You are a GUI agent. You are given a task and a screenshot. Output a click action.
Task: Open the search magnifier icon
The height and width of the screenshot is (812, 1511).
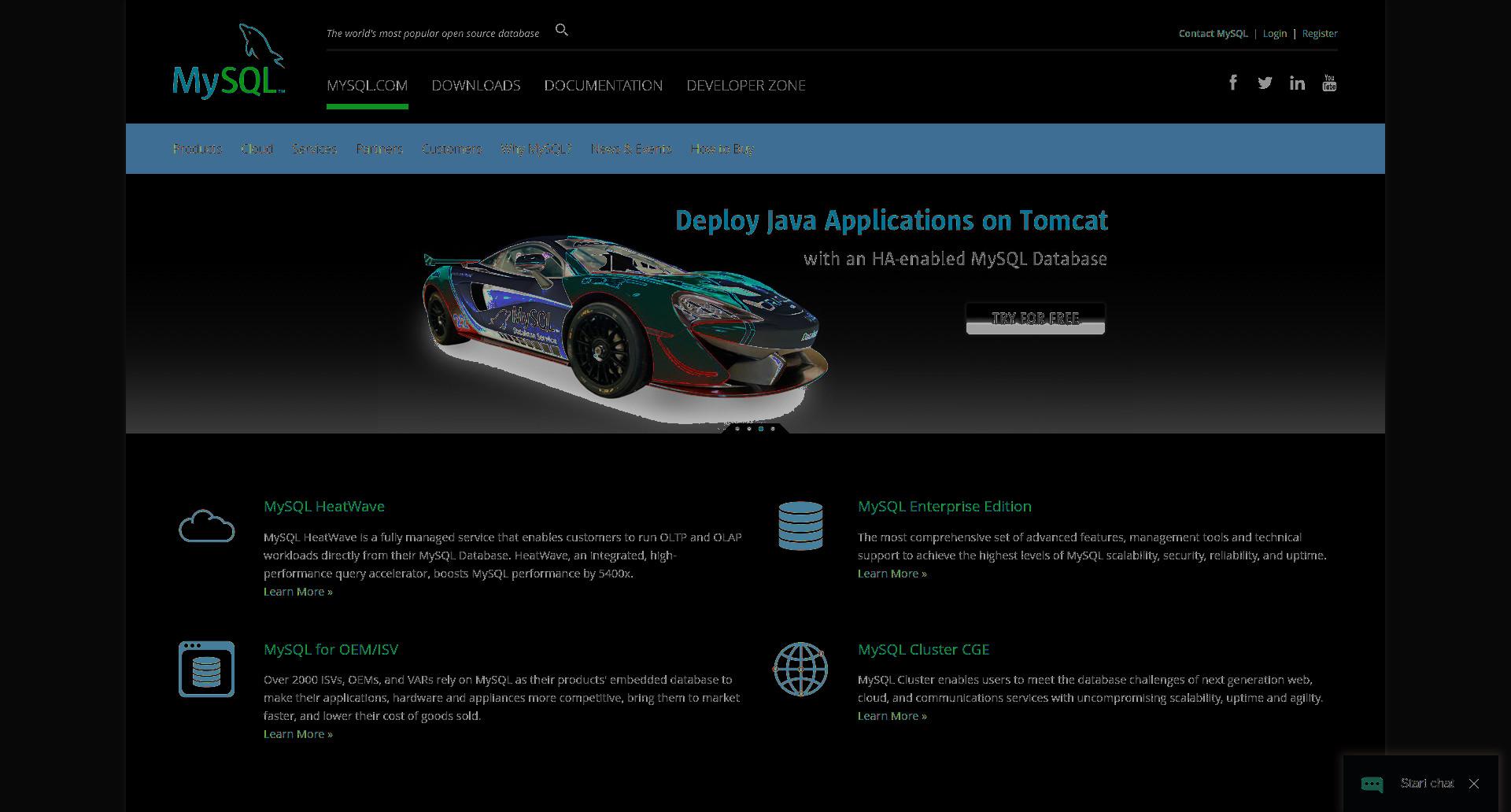coord(561,30)
